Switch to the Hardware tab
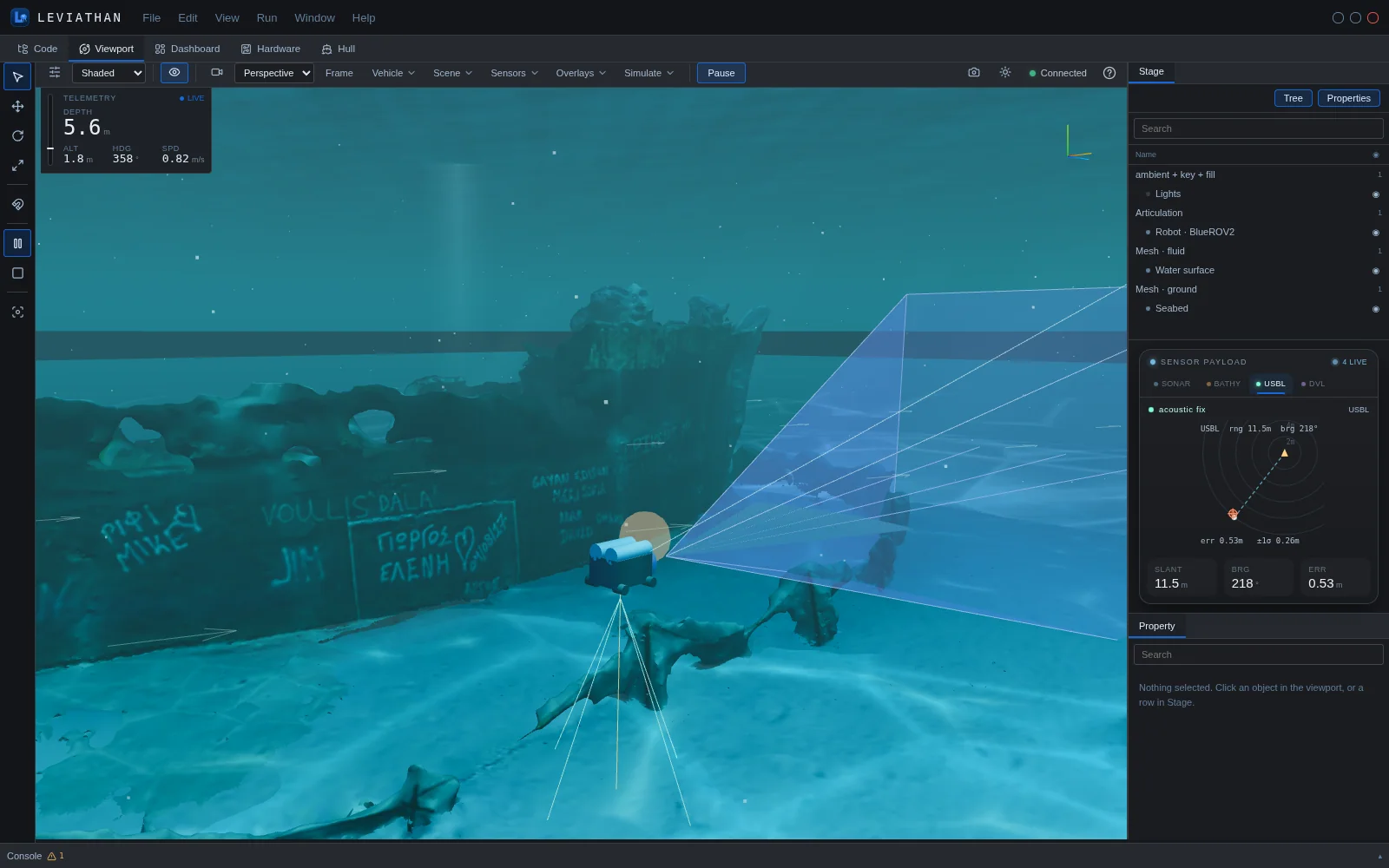The image size is (1389, 868). tap(271, 49)
